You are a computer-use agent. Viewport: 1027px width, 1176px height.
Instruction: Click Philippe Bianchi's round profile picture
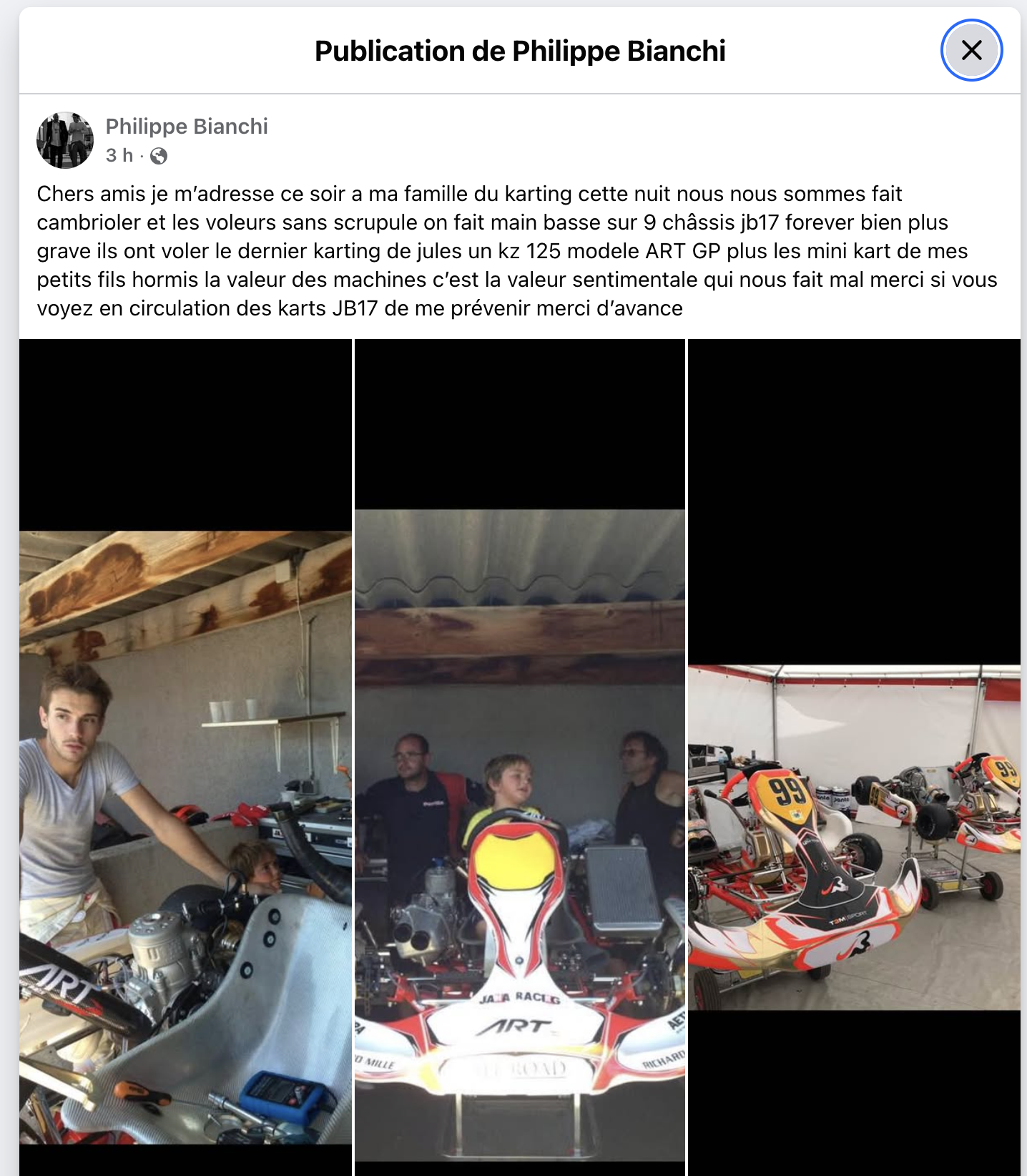coord(65,140)
